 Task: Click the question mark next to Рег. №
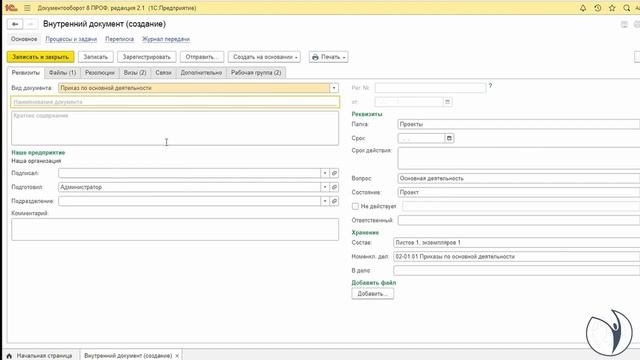[490, 86]
